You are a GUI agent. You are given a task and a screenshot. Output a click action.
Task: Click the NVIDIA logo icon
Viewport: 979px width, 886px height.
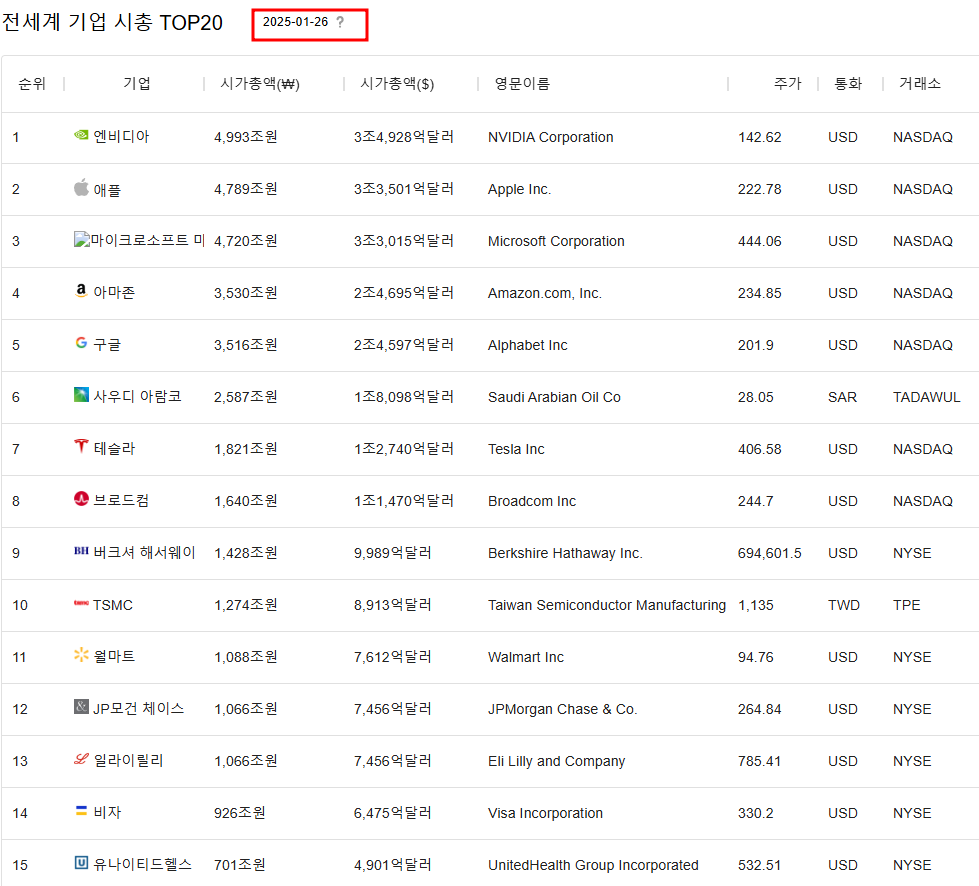81,135
